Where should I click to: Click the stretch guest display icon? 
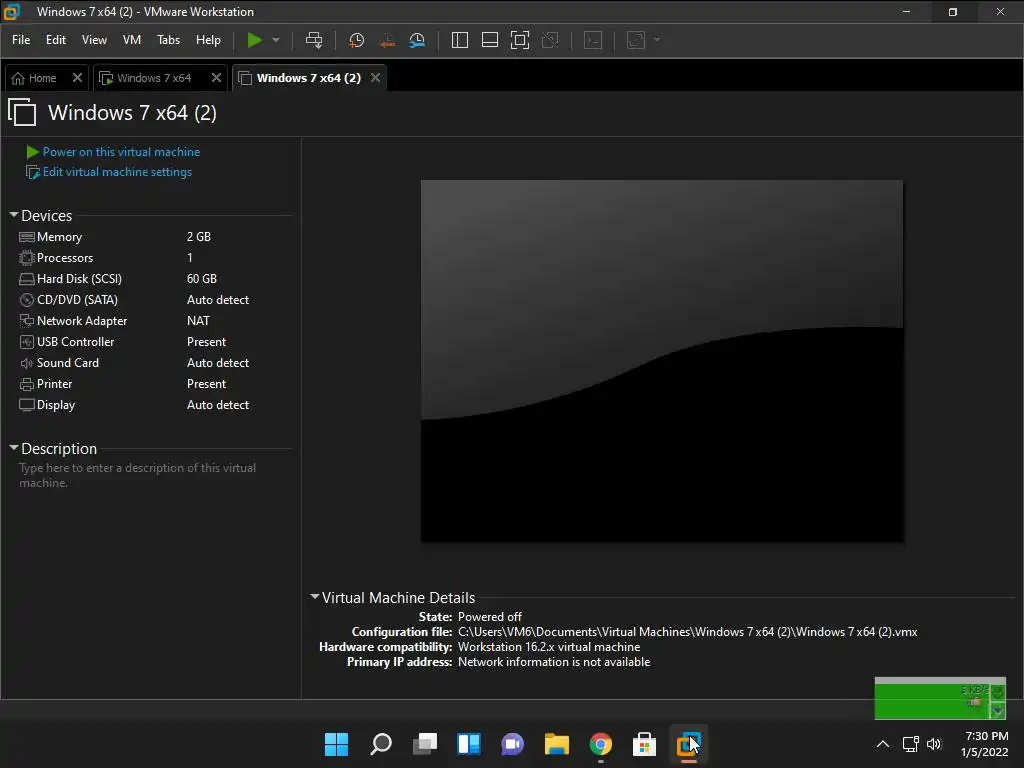pyautogui.click(x=636, y=40)
